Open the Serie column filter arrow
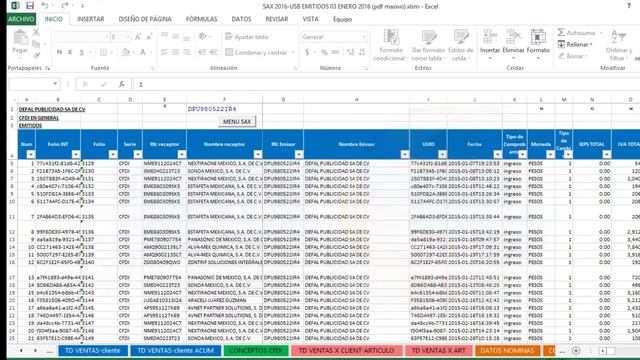 click(x=138, y=154)
